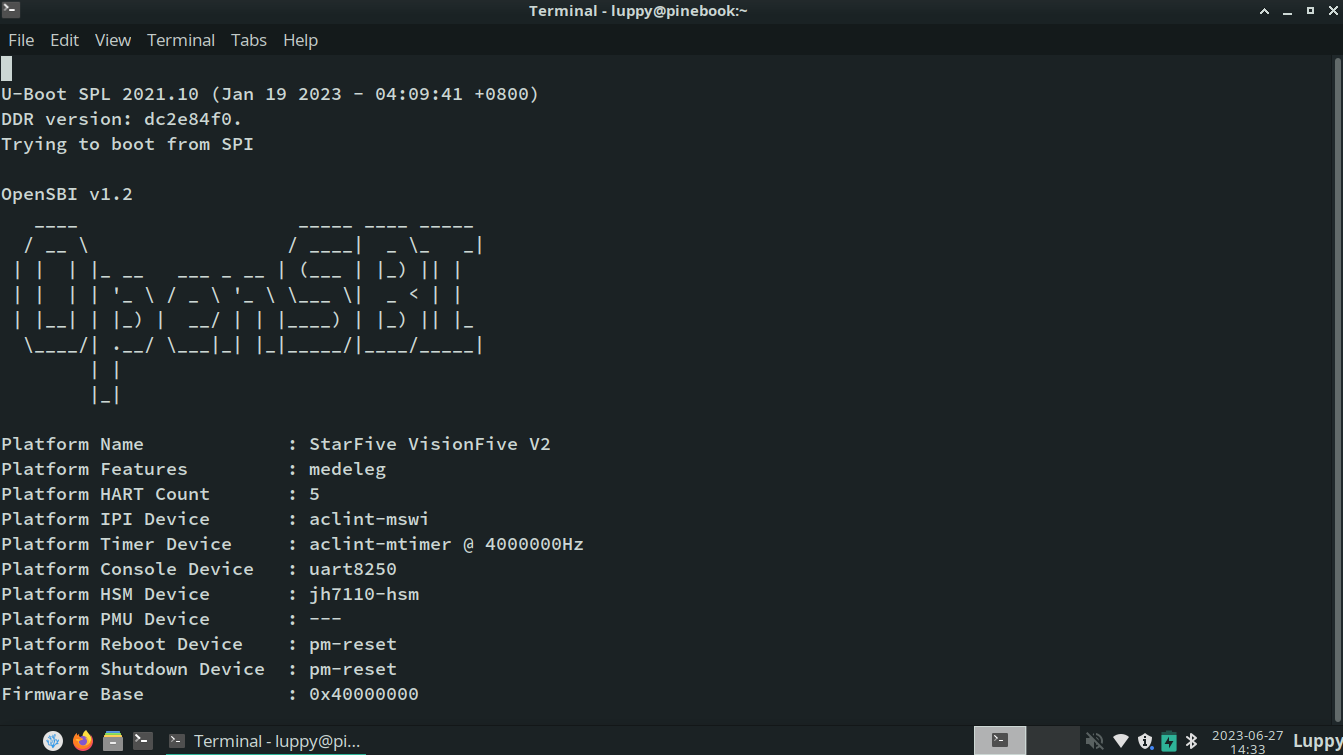Open the file manager launcher in the panel

click(113, 741)
